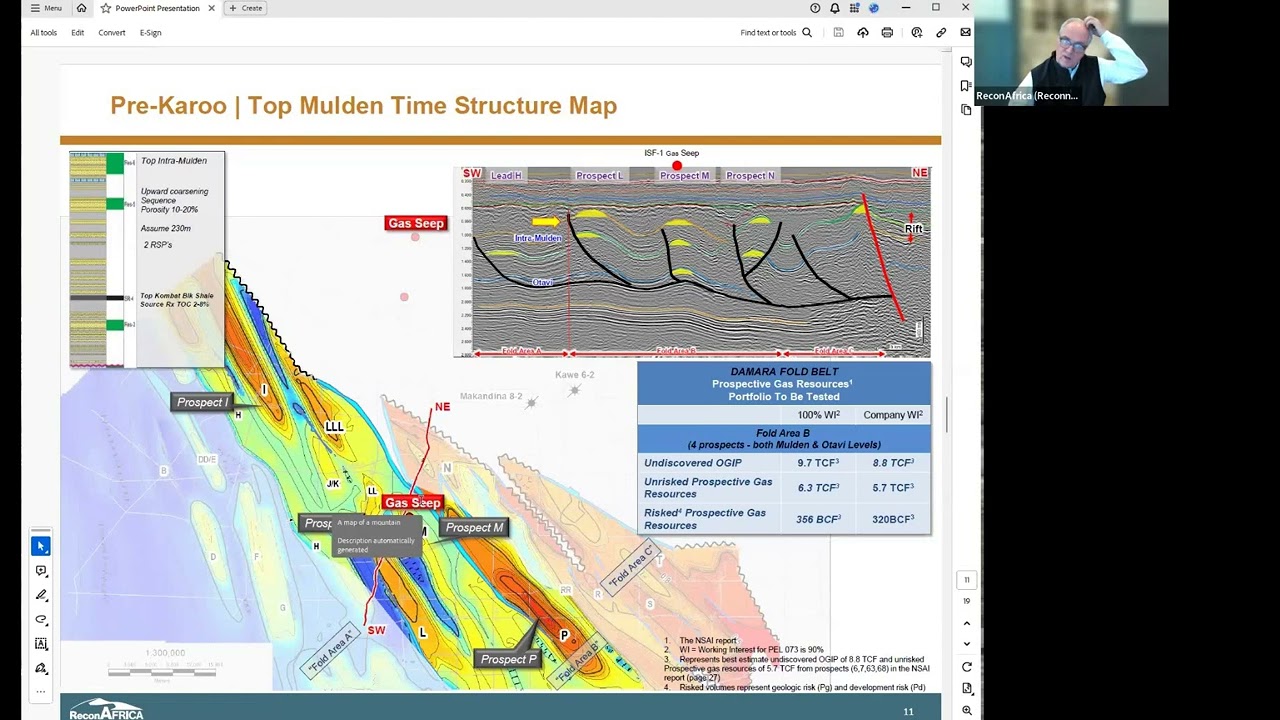1280x720 pixels.
Task: Print the document using printer icon
Action: 887,33
